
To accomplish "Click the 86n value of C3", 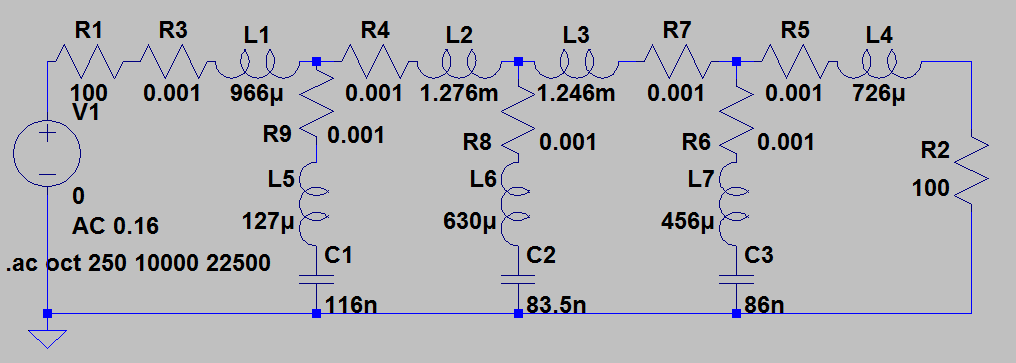I will pos(764,305).
